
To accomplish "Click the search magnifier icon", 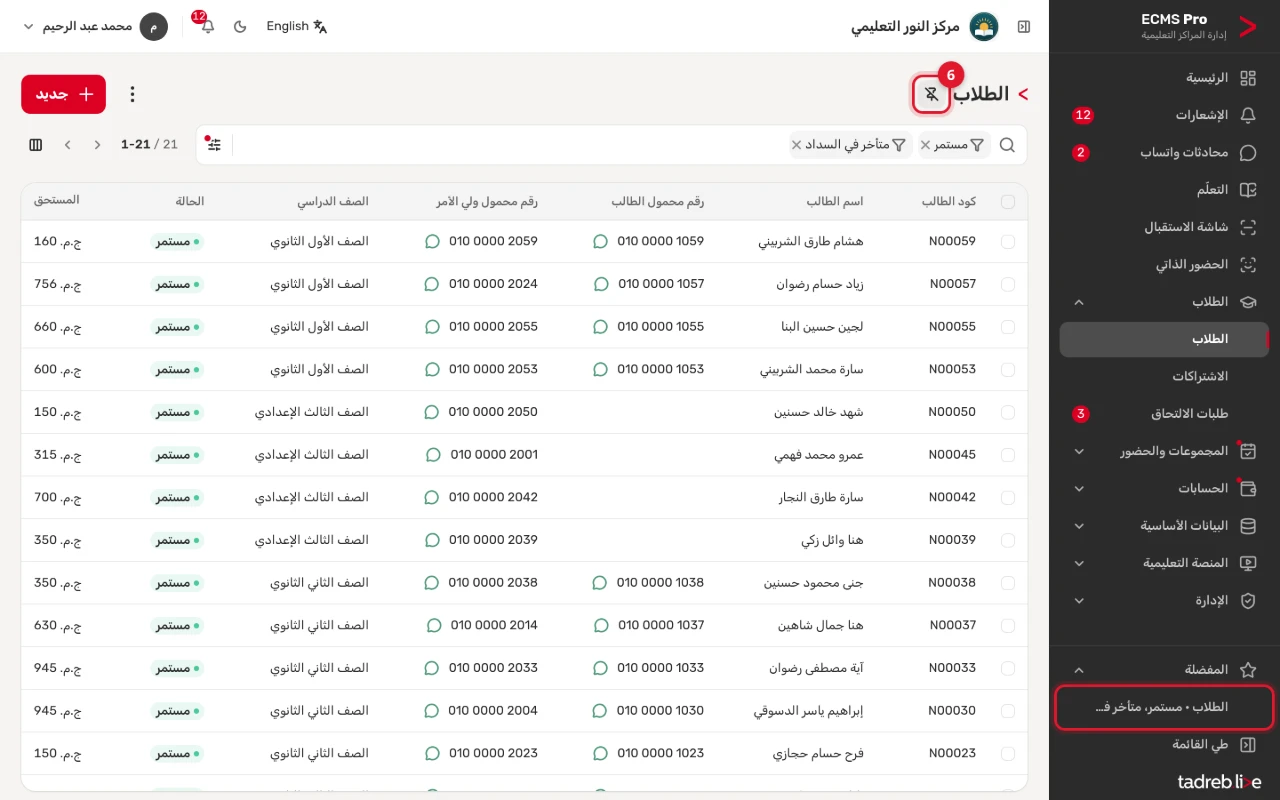I will point(1007,145).
